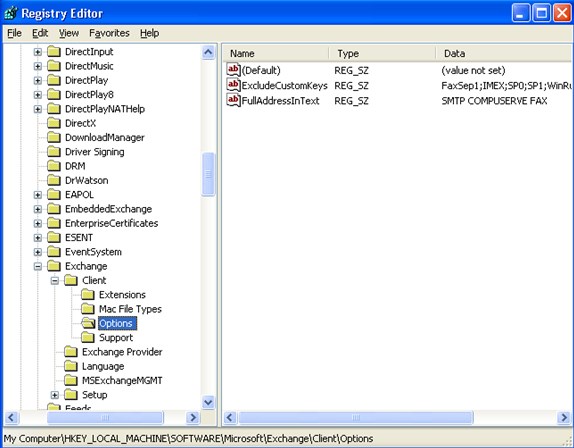
Task: Click the Driver Signing folder icon
Action: (x=54, y=152)
